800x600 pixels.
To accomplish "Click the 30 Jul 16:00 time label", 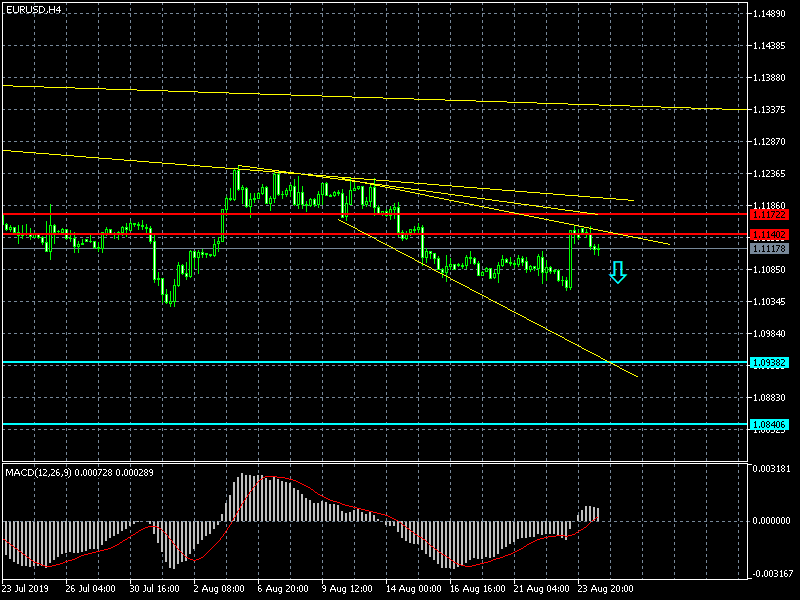I will click(x=153, y=589).
